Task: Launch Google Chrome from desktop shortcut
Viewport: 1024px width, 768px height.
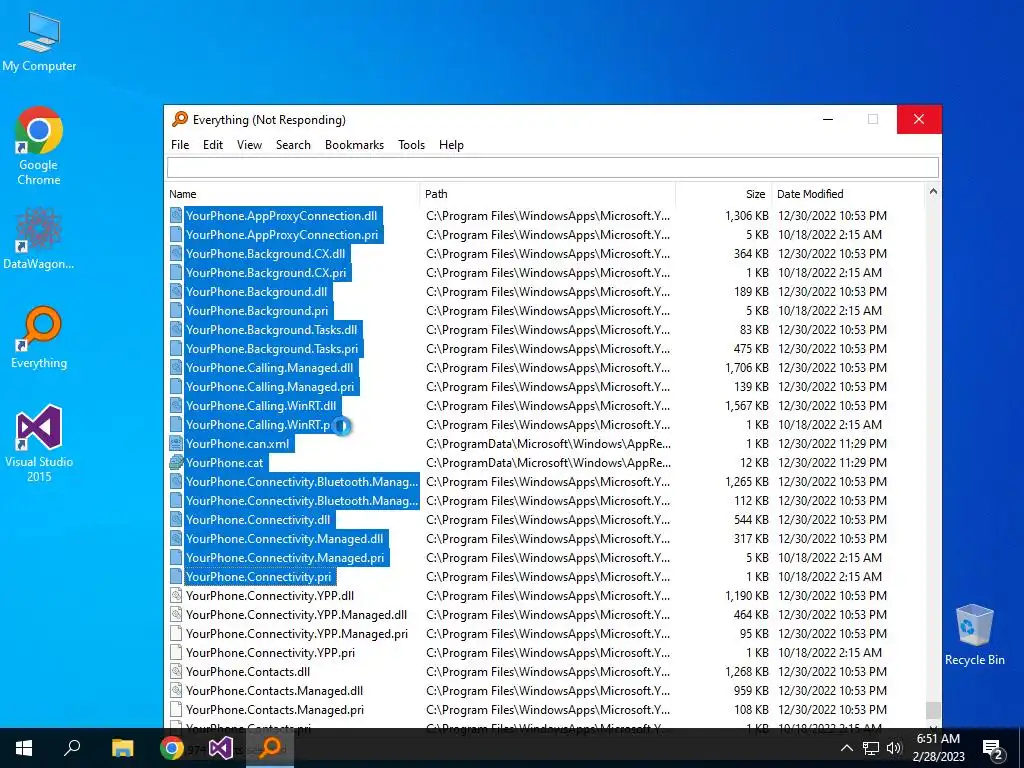Action: point(39,146)
